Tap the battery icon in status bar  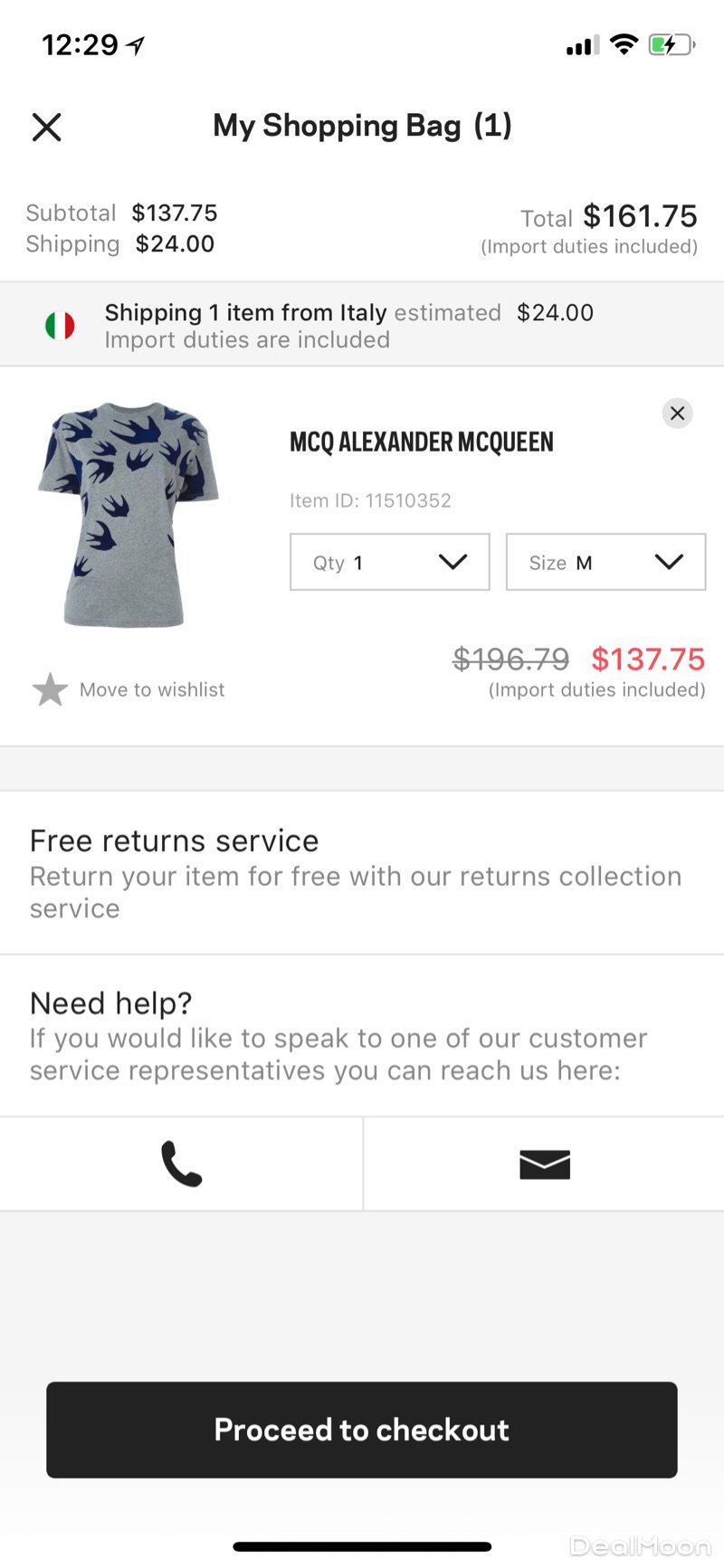671,44
